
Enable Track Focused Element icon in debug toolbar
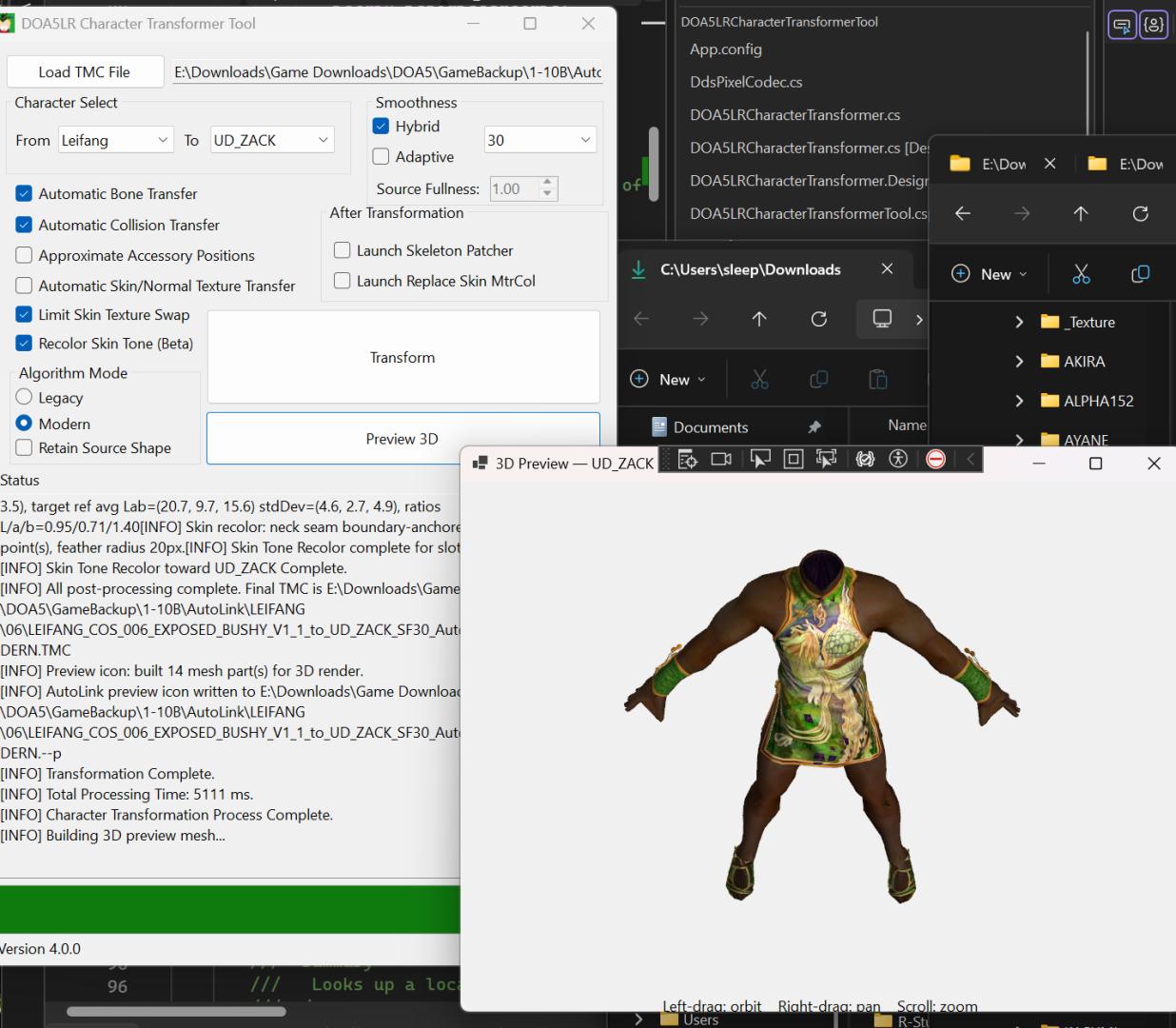[x=826, y=459]
